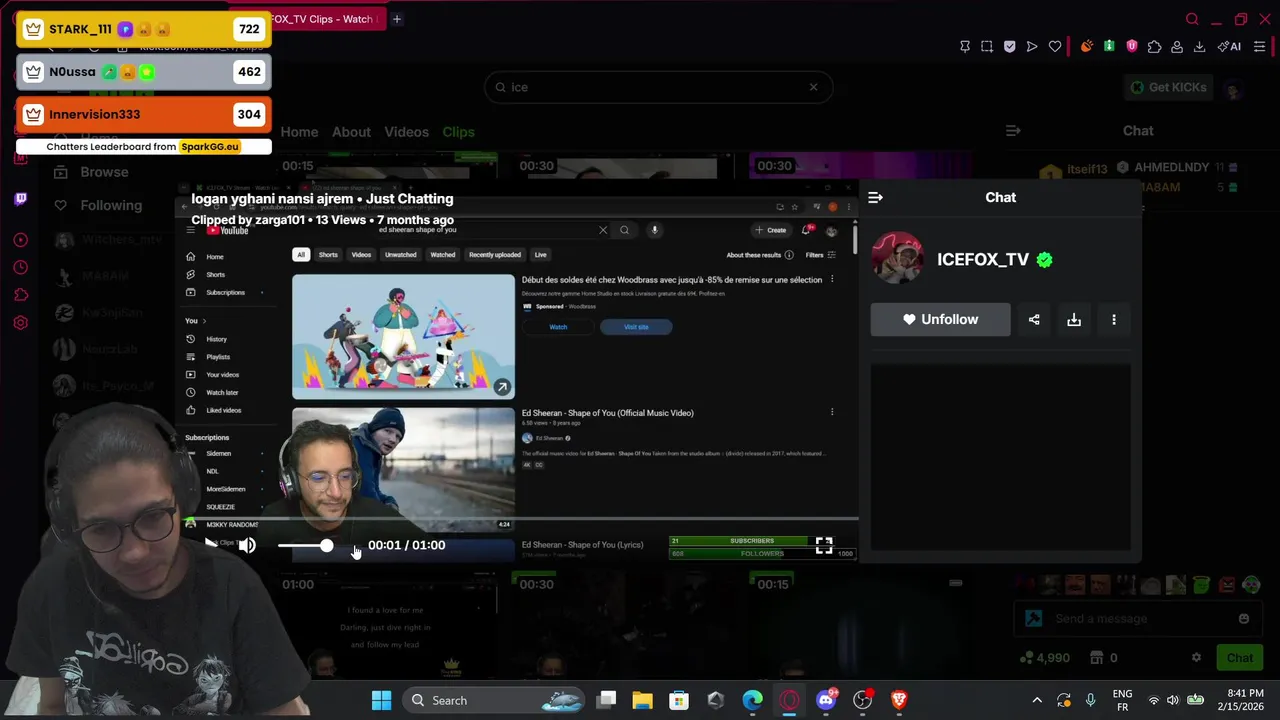This screenshot has width=1280, height=720.
Task: Play the clip with the play button
Action: pyautogui.click(x=211, y=544)
